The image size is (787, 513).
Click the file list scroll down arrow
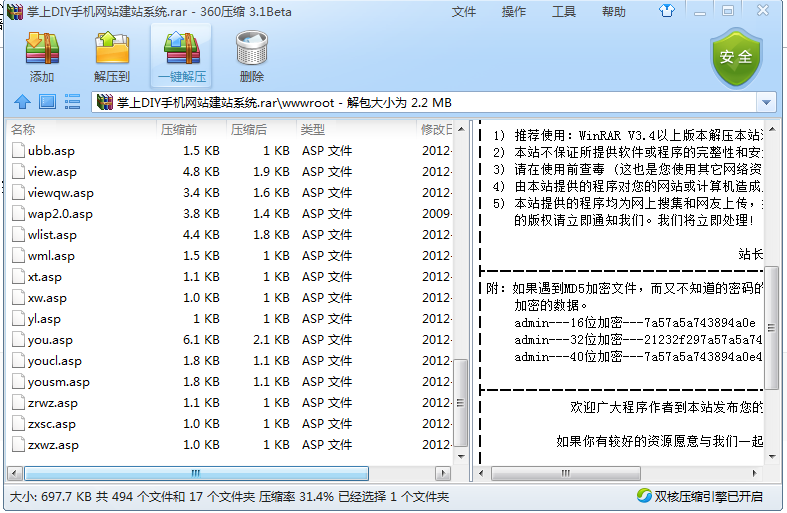coord(461,457)
